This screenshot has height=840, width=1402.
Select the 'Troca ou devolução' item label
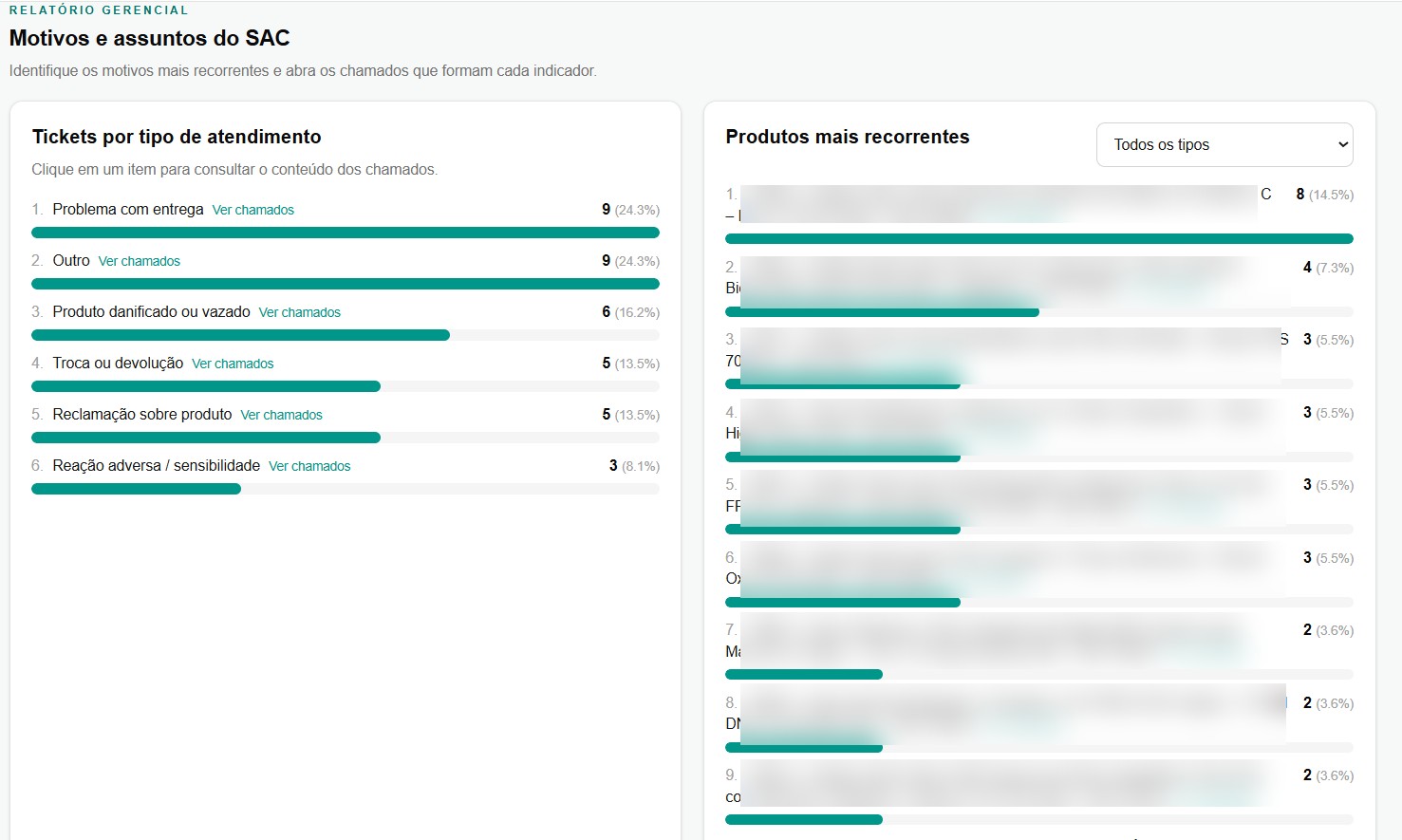pyautogui.click(x=118, y=363)
